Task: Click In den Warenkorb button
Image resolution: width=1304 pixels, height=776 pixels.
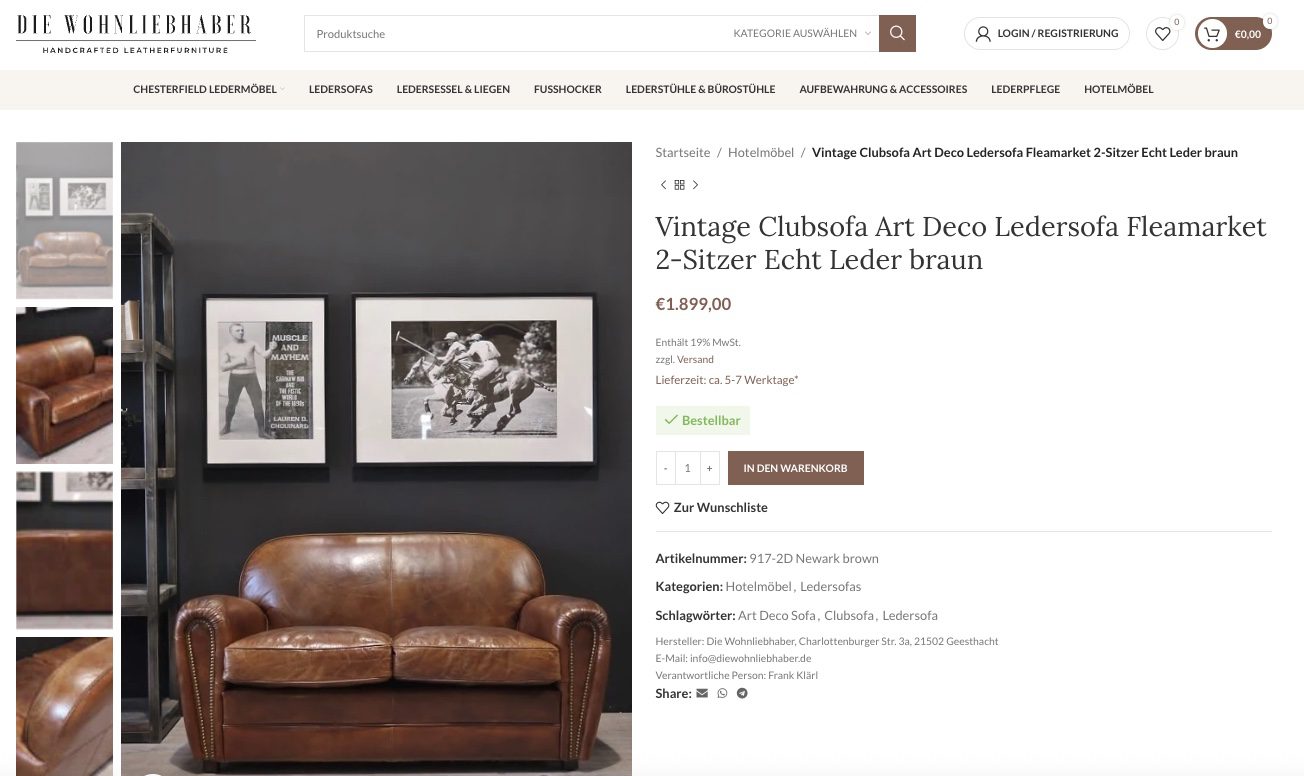Action: [x=796, y=468]
